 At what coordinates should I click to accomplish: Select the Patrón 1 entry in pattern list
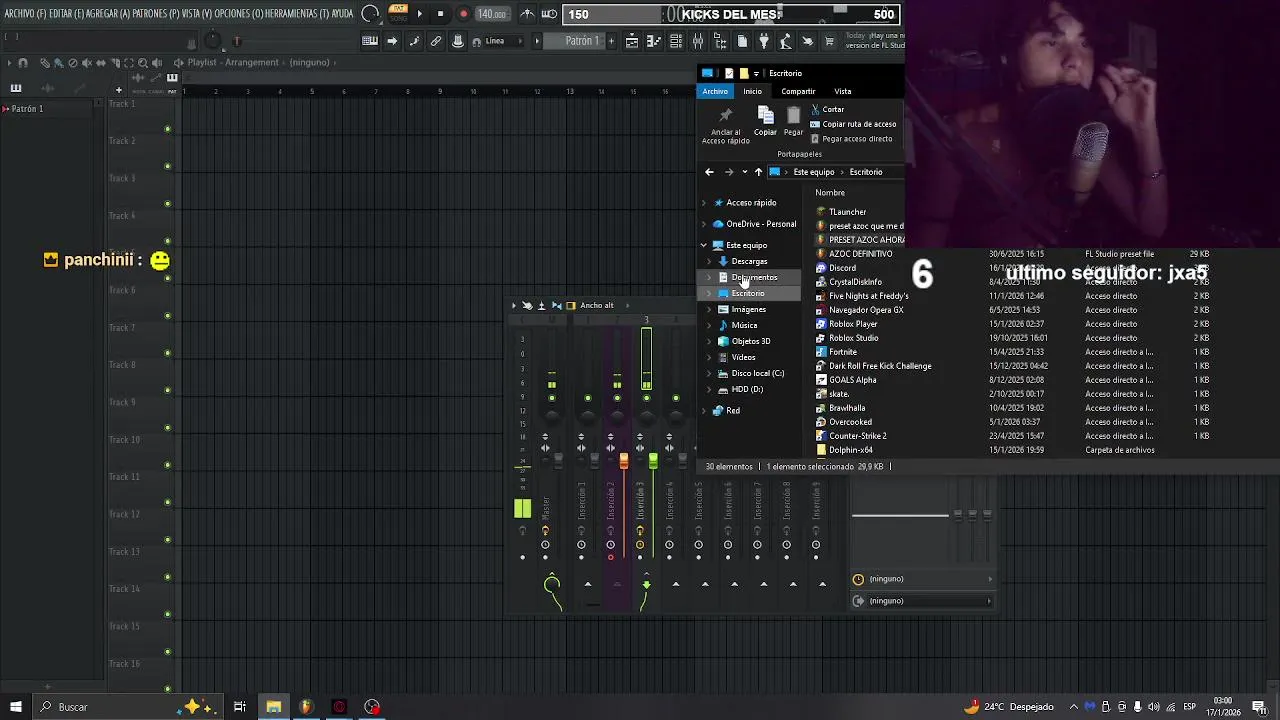coord(27,108)
